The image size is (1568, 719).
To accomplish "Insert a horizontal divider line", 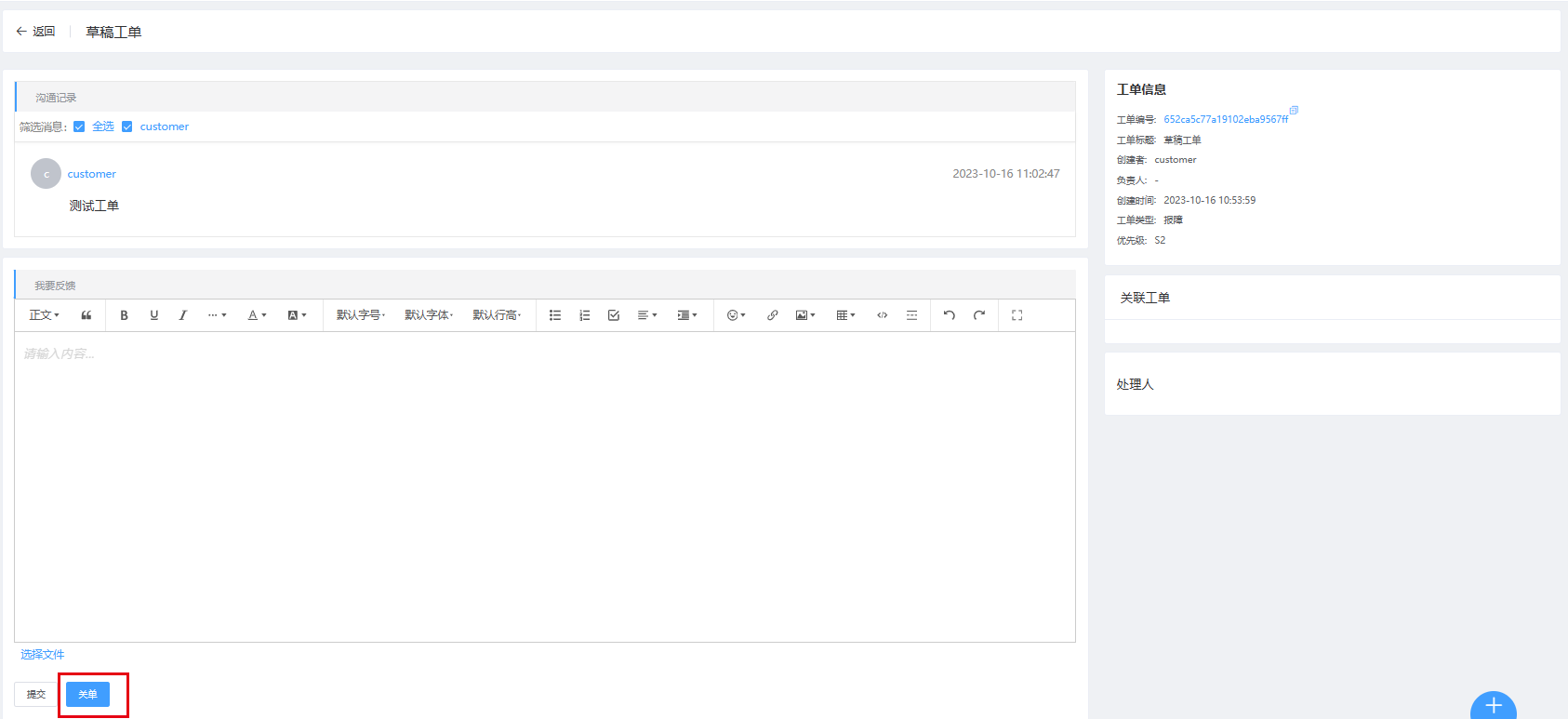I will click(911, 315).
